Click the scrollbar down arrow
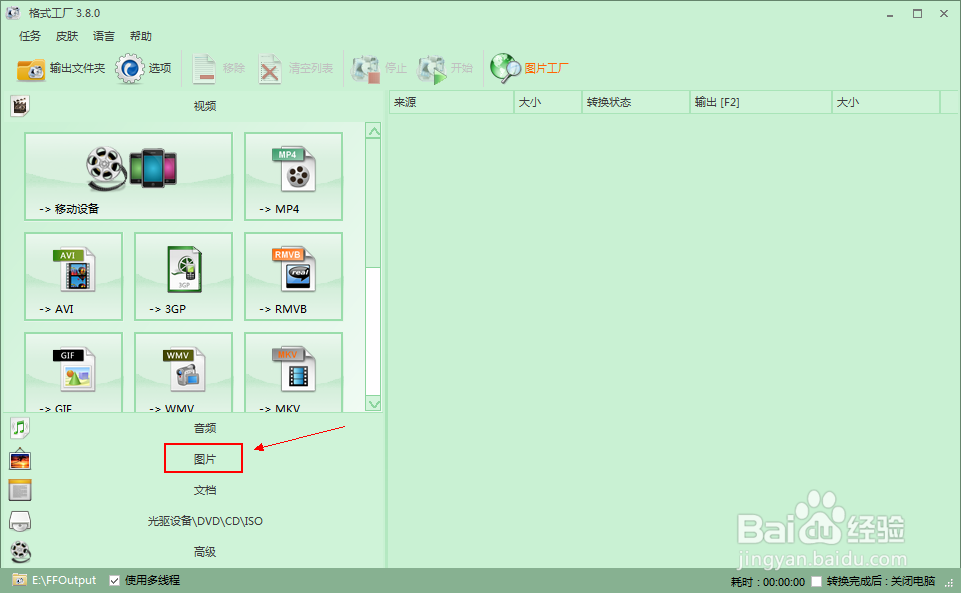961x593 pixels. tap(373, 405)
